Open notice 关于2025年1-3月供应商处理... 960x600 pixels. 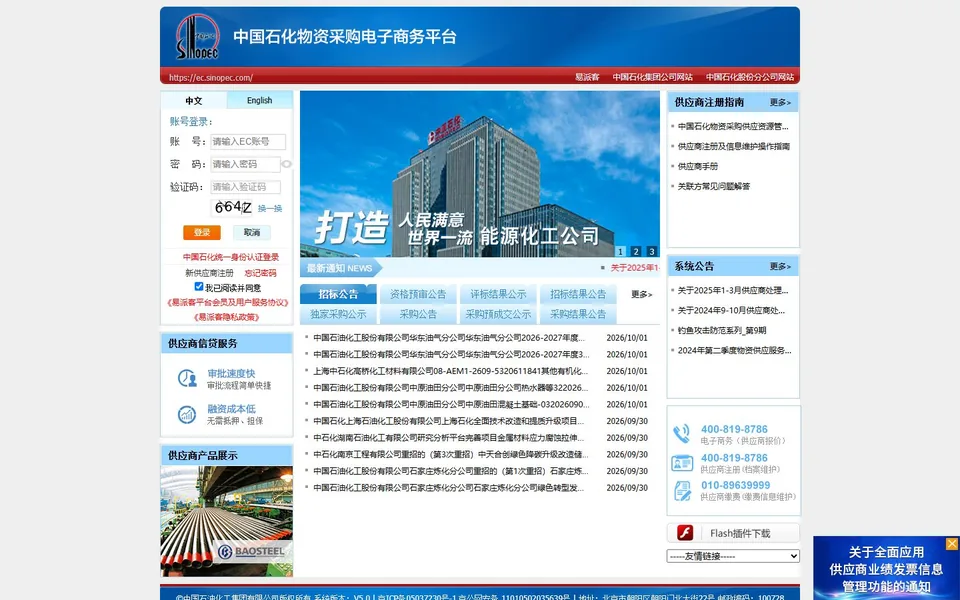click(733, 291)
